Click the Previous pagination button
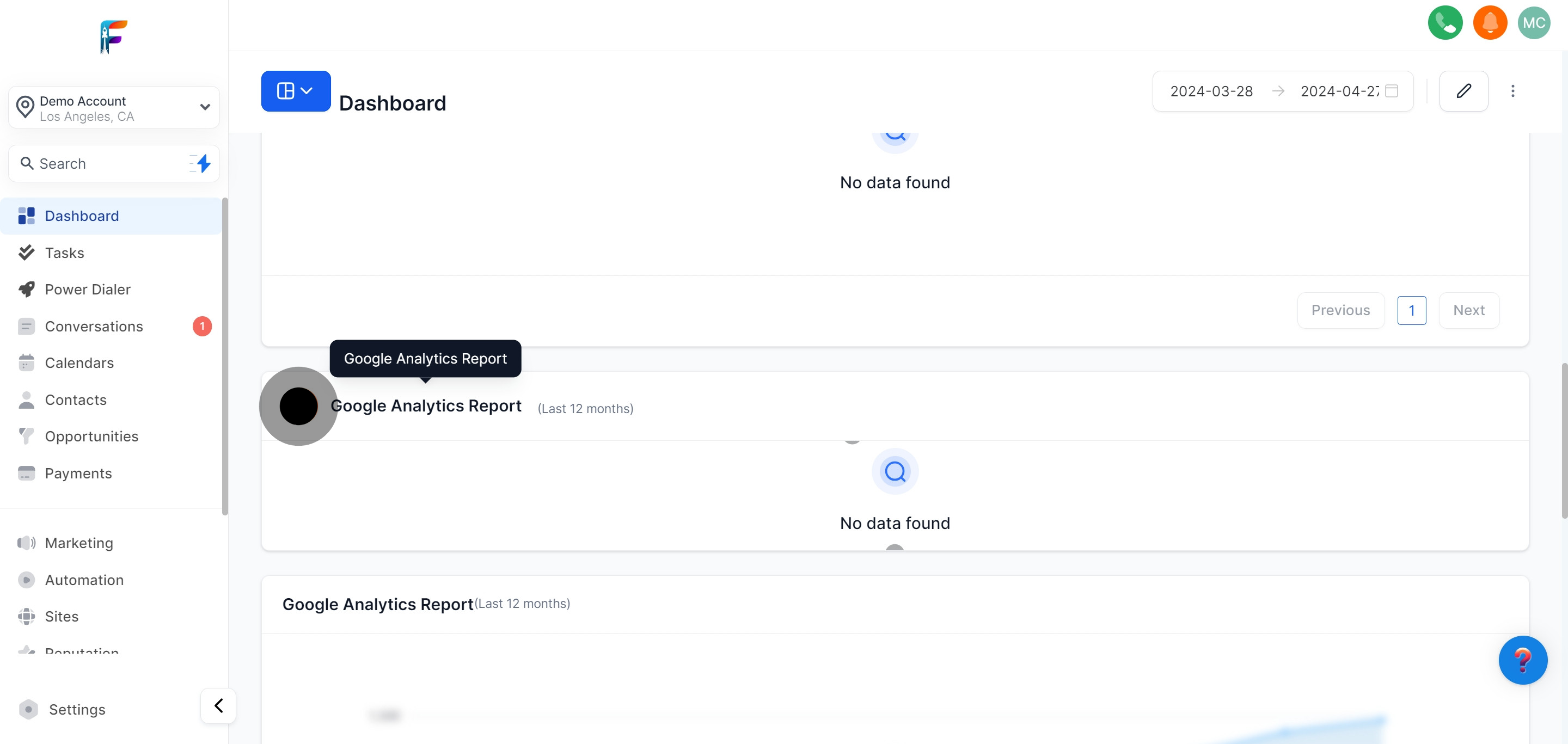 click(x=1340, y=310)
